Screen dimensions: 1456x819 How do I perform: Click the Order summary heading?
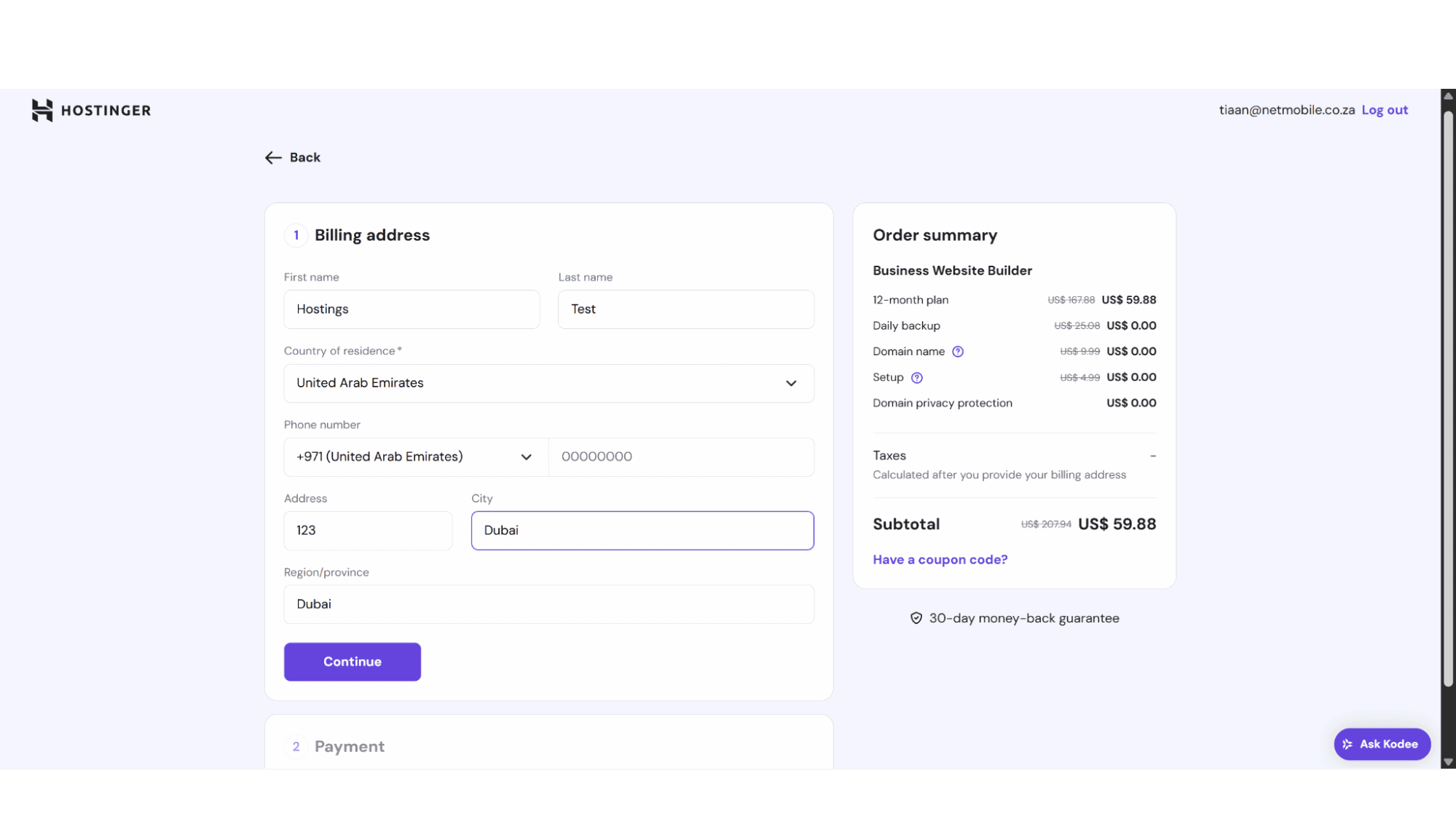click(x=934, y=235)
